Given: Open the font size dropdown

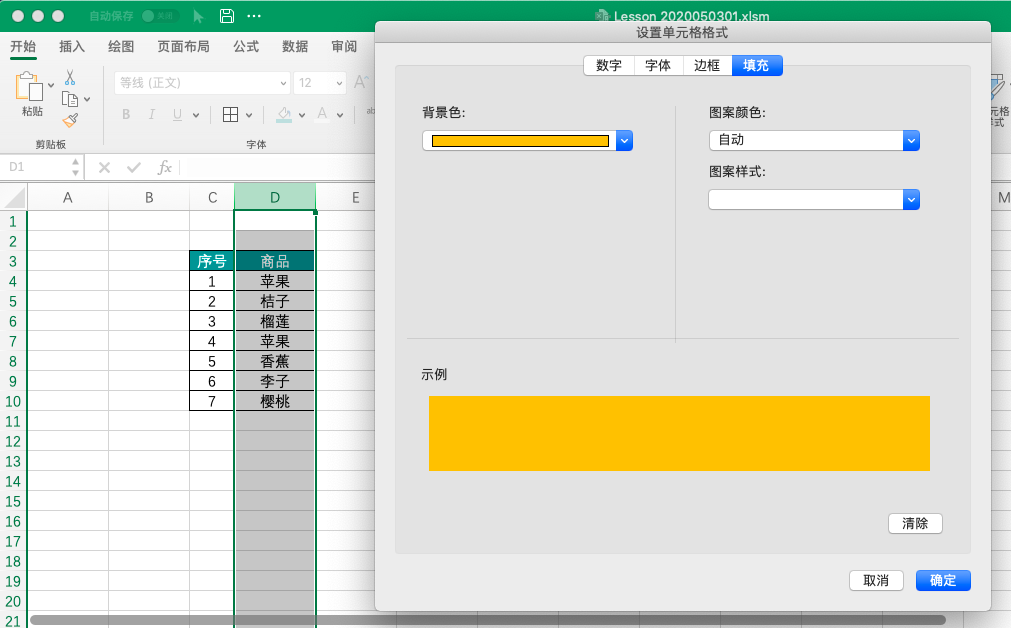Looking at the screenshot, I should tap(339, 83).
